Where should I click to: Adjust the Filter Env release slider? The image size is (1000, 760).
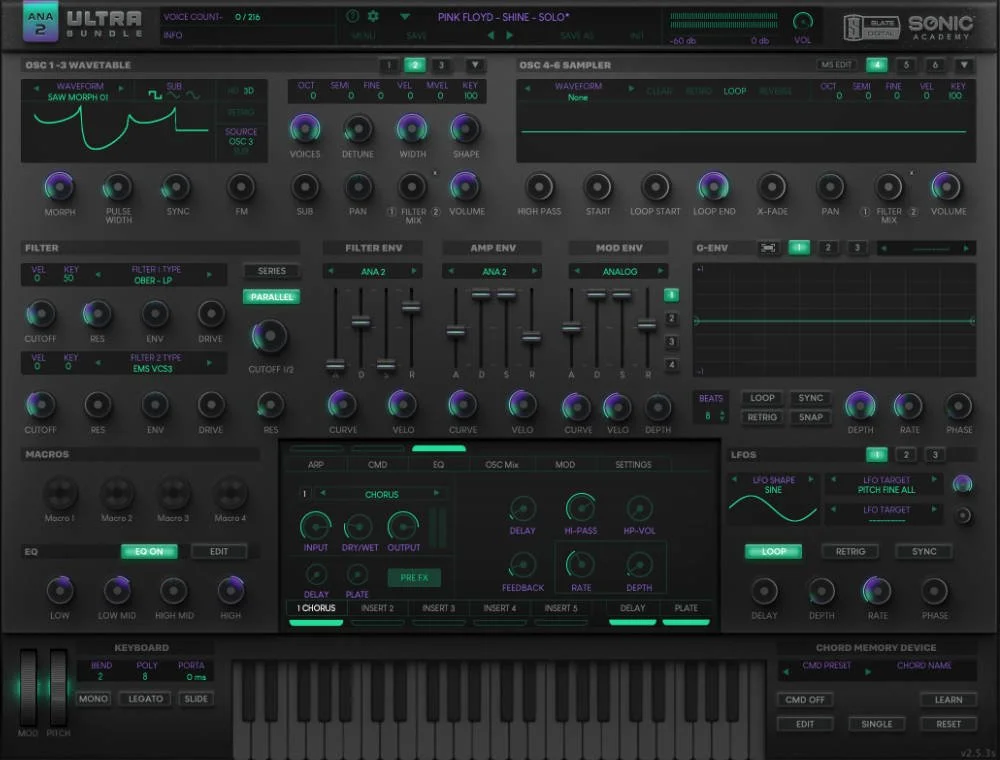pos(411,307)
